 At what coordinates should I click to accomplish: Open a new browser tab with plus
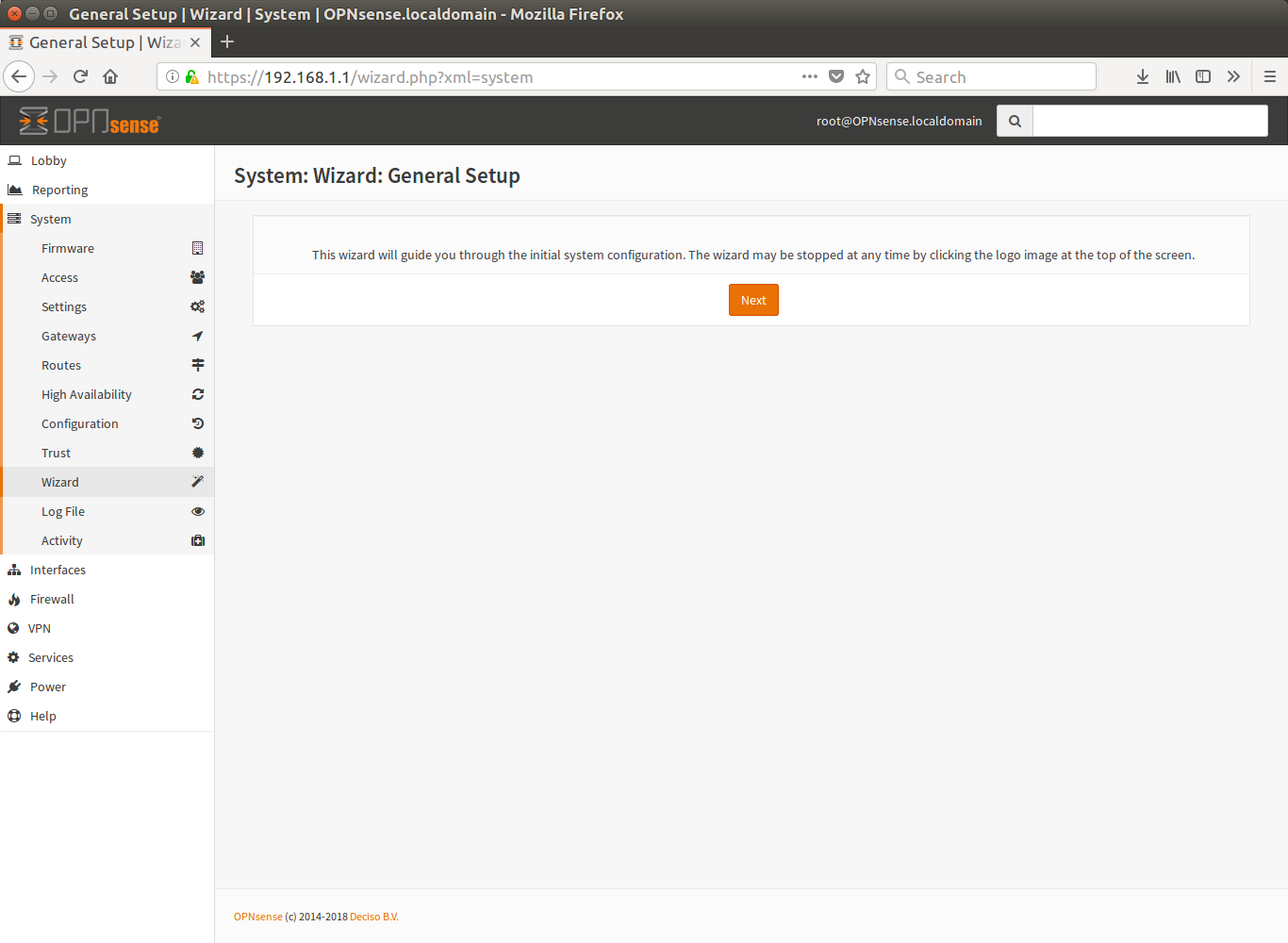(227, 41)
